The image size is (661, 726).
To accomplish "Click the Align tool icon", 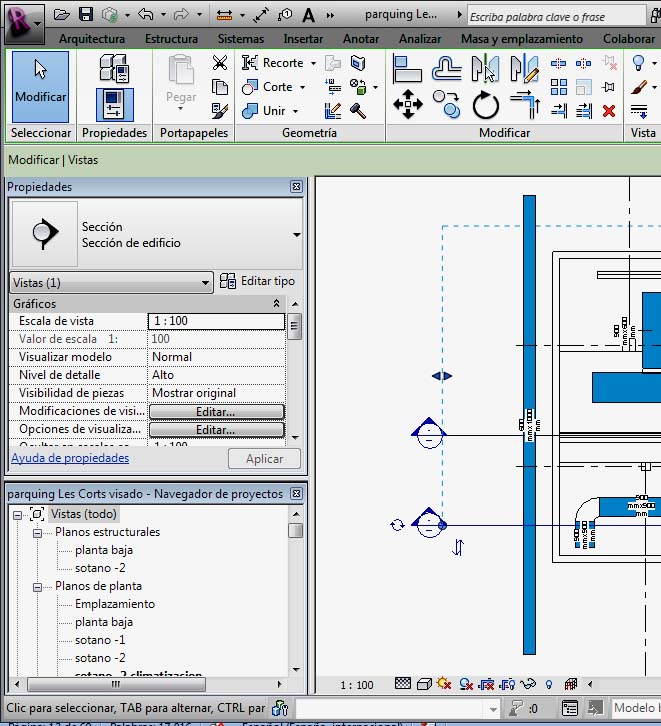I will pyautogui.click(x=407, y=68).
